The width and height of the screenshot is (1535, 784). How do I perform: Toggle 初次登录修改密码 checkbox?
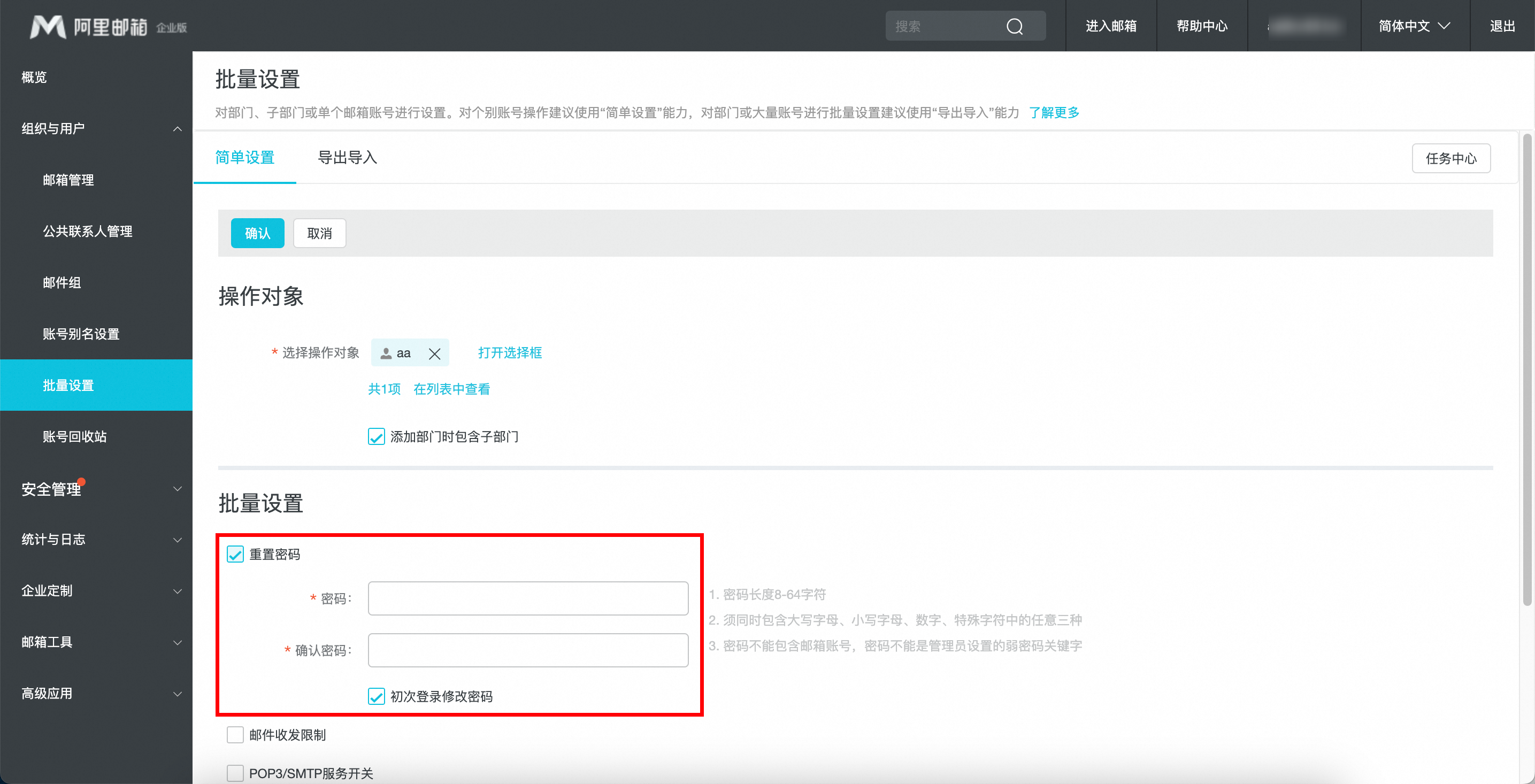[376, 696]
